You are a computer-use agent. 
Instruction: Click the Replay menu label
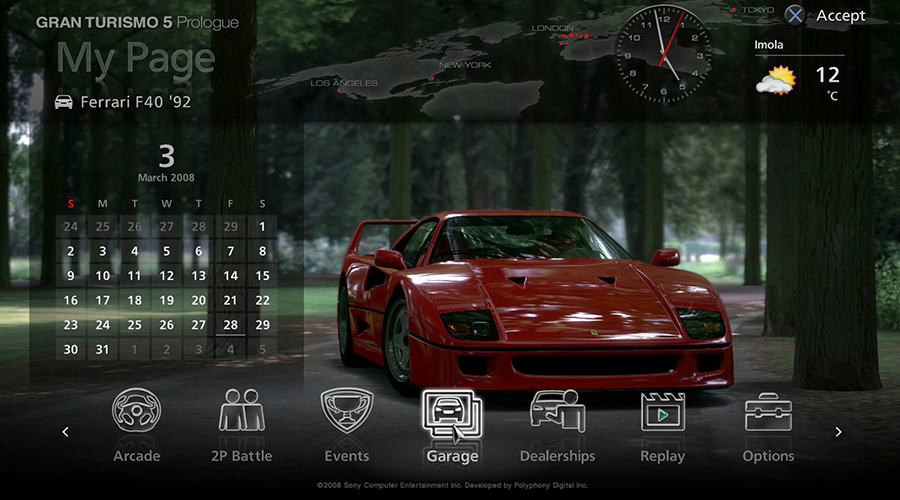pyautogui.click(x=663, y=457)
